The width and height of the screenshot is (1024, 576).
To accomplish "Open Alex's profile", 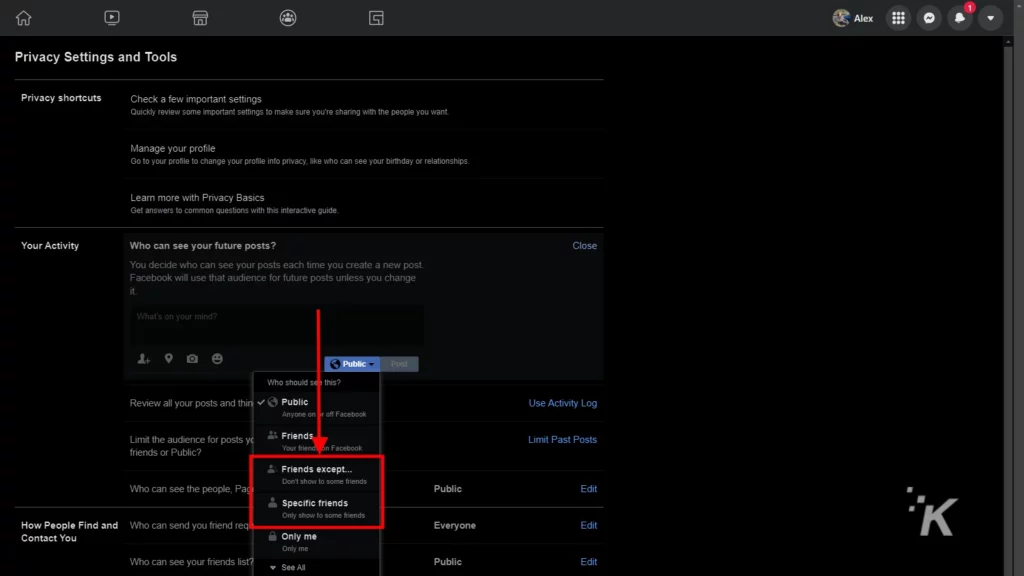I will [x=853, y=18].
